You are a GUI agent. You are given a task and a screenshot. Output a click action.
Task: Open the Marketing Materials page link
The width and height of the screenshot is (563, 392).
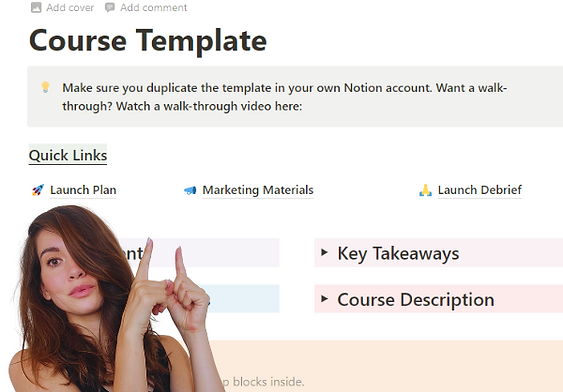[x=258, y=190]
